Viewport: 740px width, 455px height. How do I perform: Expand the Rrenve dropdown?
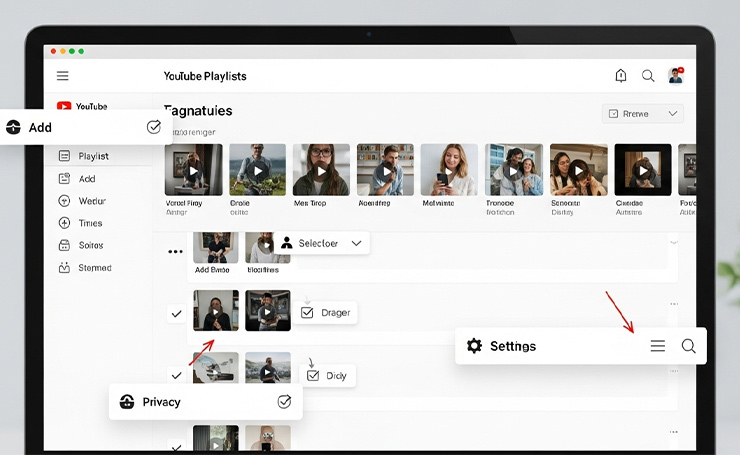point(643,114)
